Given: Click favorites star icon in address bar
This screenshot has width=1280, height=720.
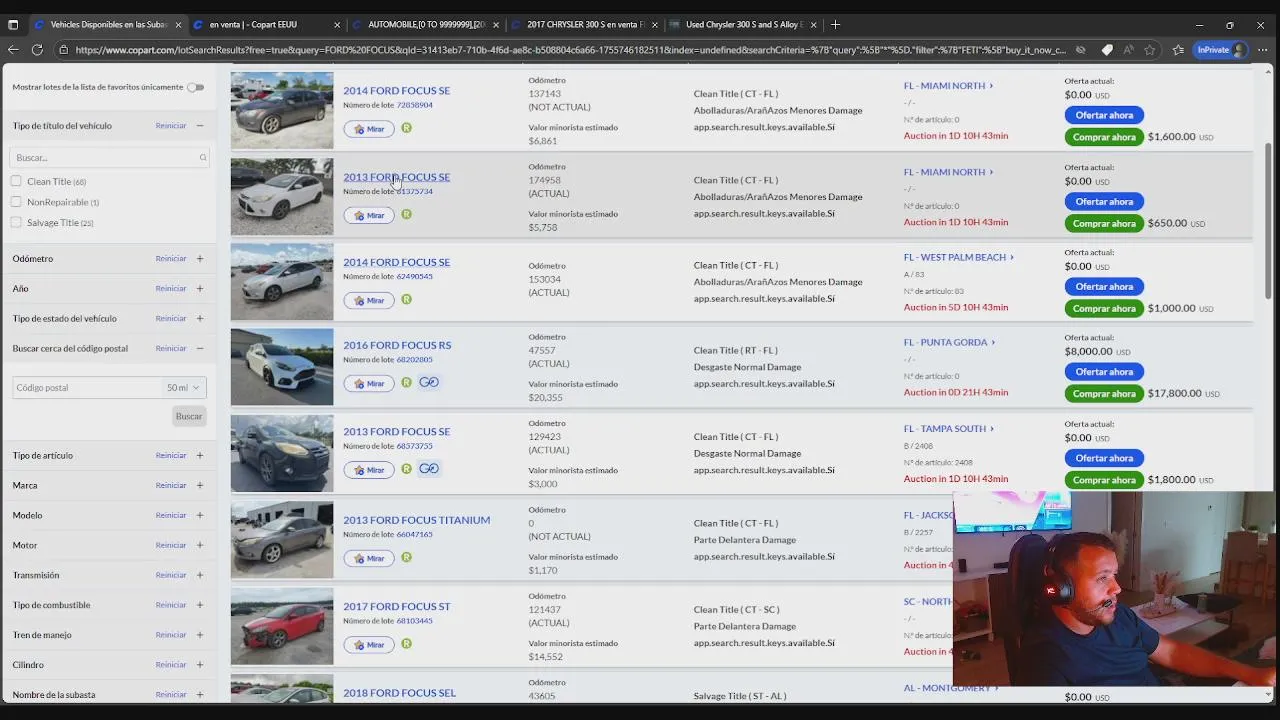Looking at the screenshot, I should 1151,49.
